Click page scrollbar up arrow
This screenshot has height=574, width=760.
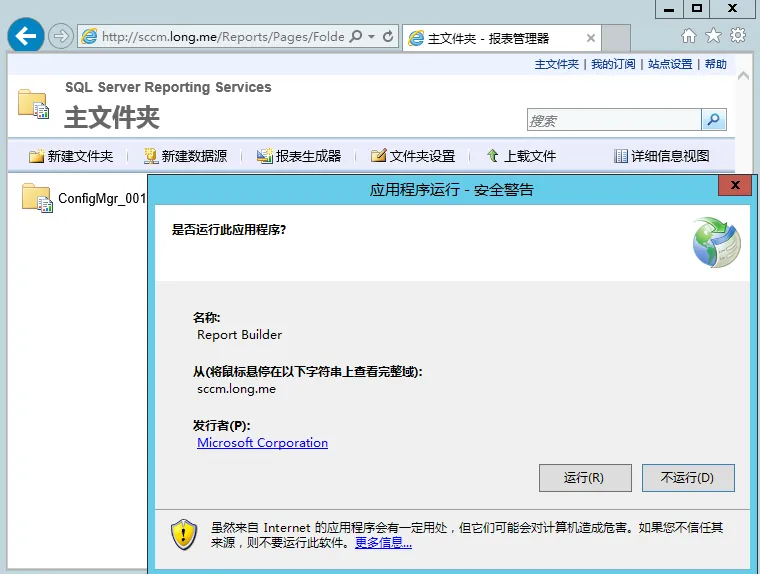(x=743, y=76)
